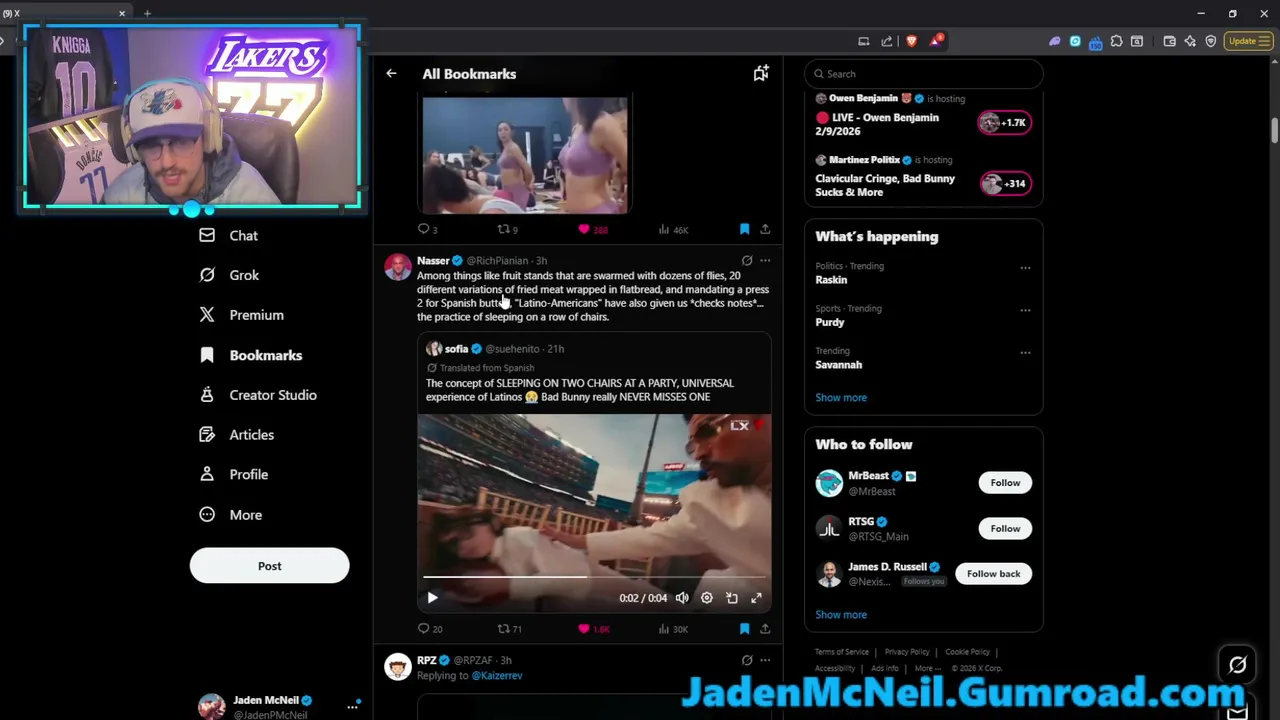This screenshot has width=1280, height=720.
Task: Open more options on Nasser's post
Action: (765, 261)
